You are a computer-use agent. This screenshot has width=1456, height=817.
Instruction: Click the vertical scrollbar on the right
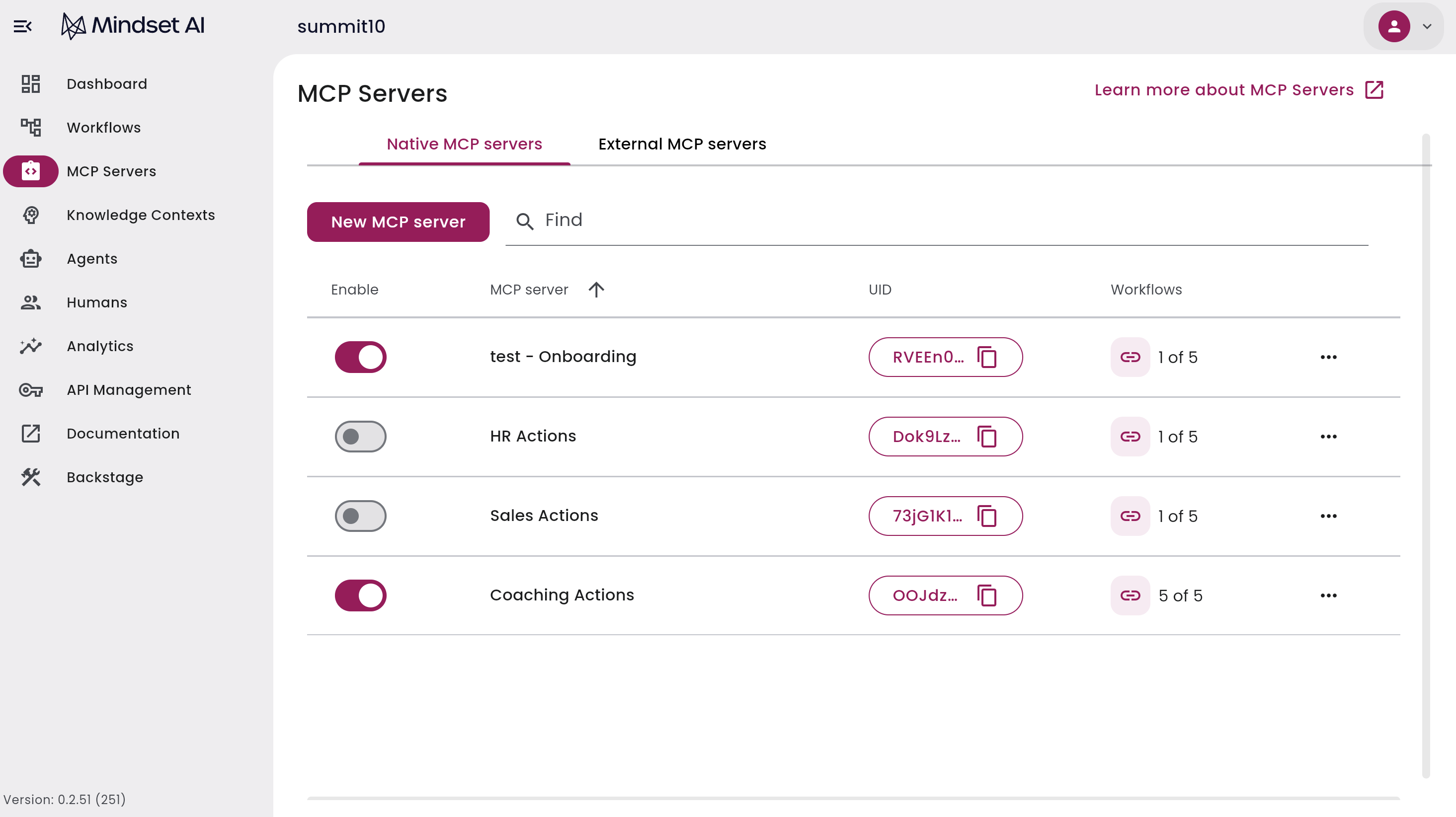[1426, 455]
